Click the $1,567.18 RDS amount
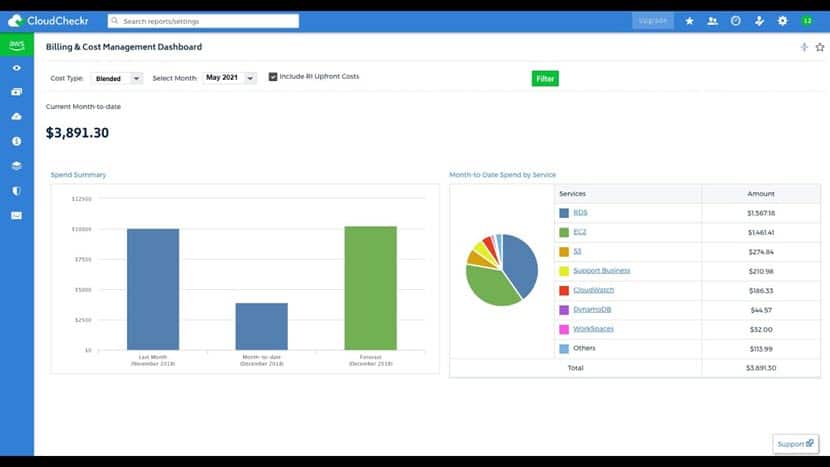The width and height of the screenshot is (830, 467). 761,213
